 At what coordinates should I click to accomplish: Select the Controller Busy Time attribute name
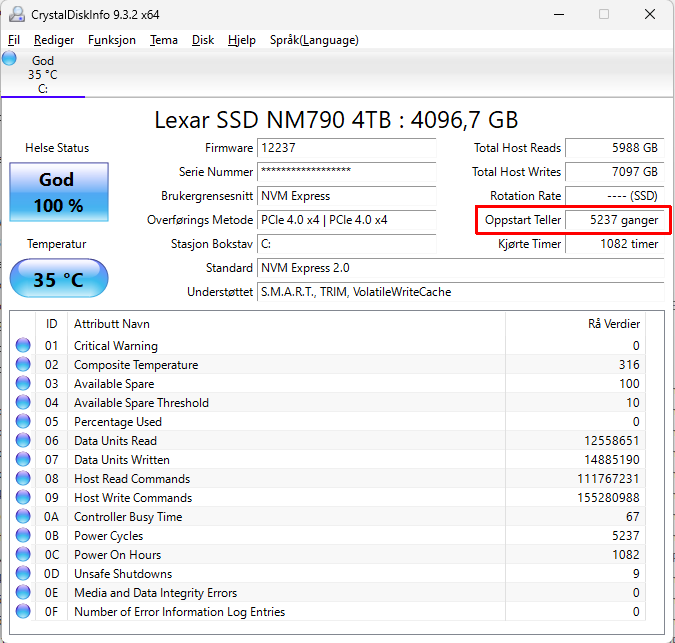click(x=128, y=517)
